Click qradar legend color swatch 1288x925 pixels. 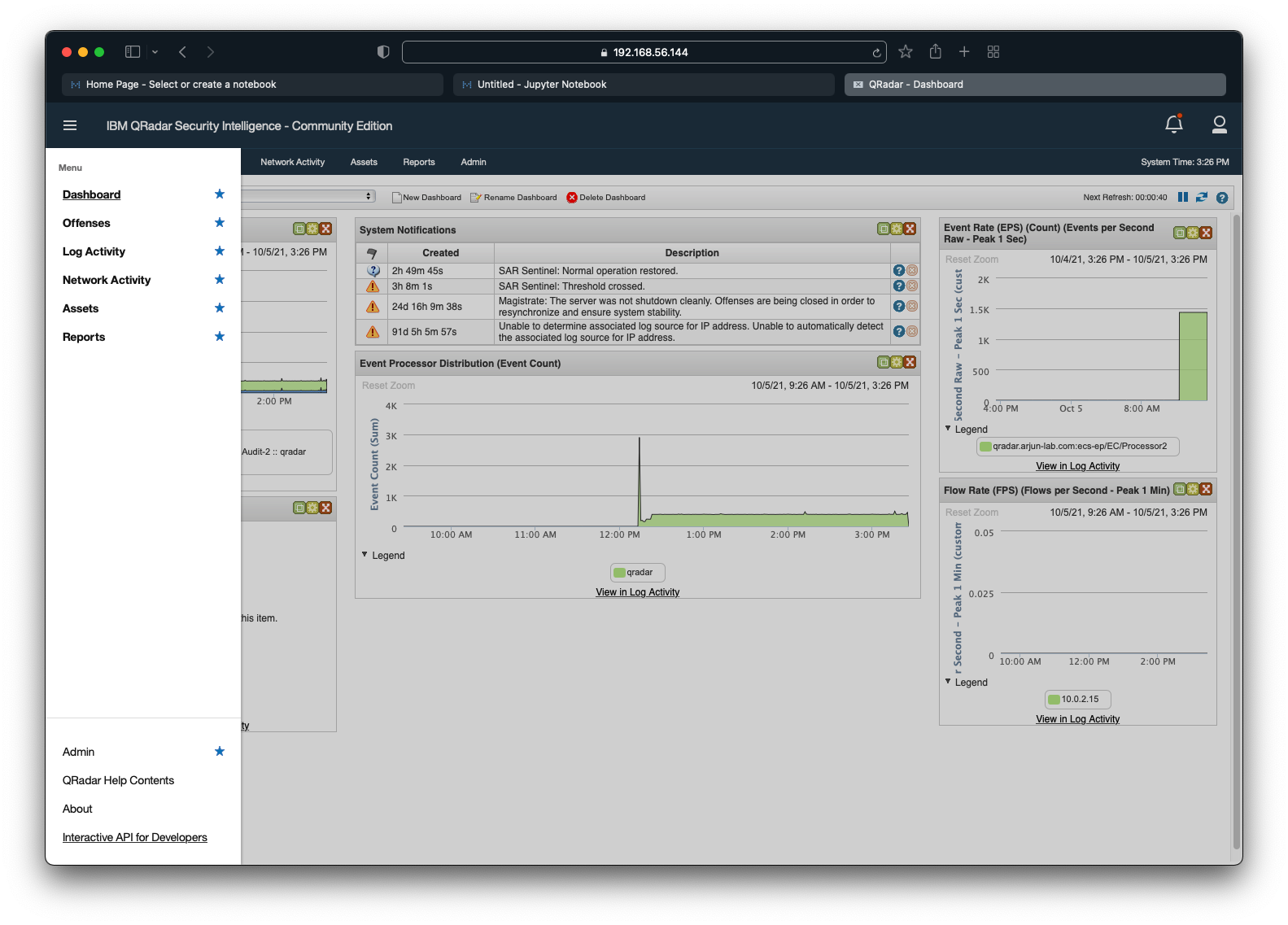click(x=619, y=573)
